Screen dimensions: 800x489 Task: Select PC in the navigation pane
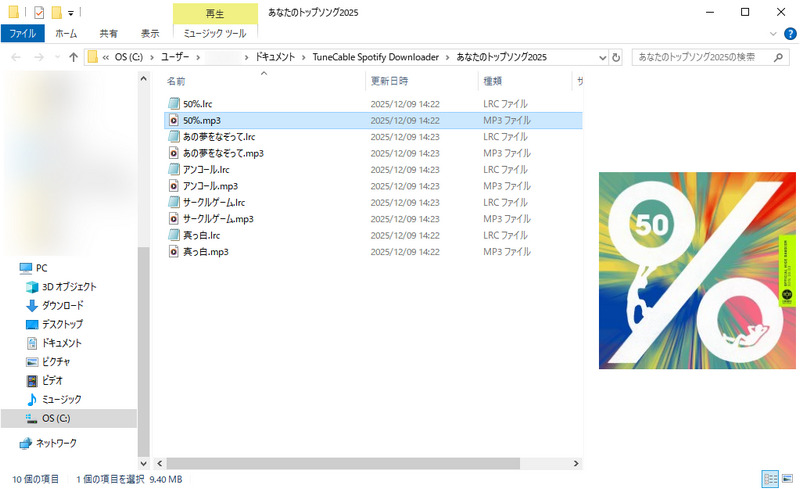tap(34, 268)
